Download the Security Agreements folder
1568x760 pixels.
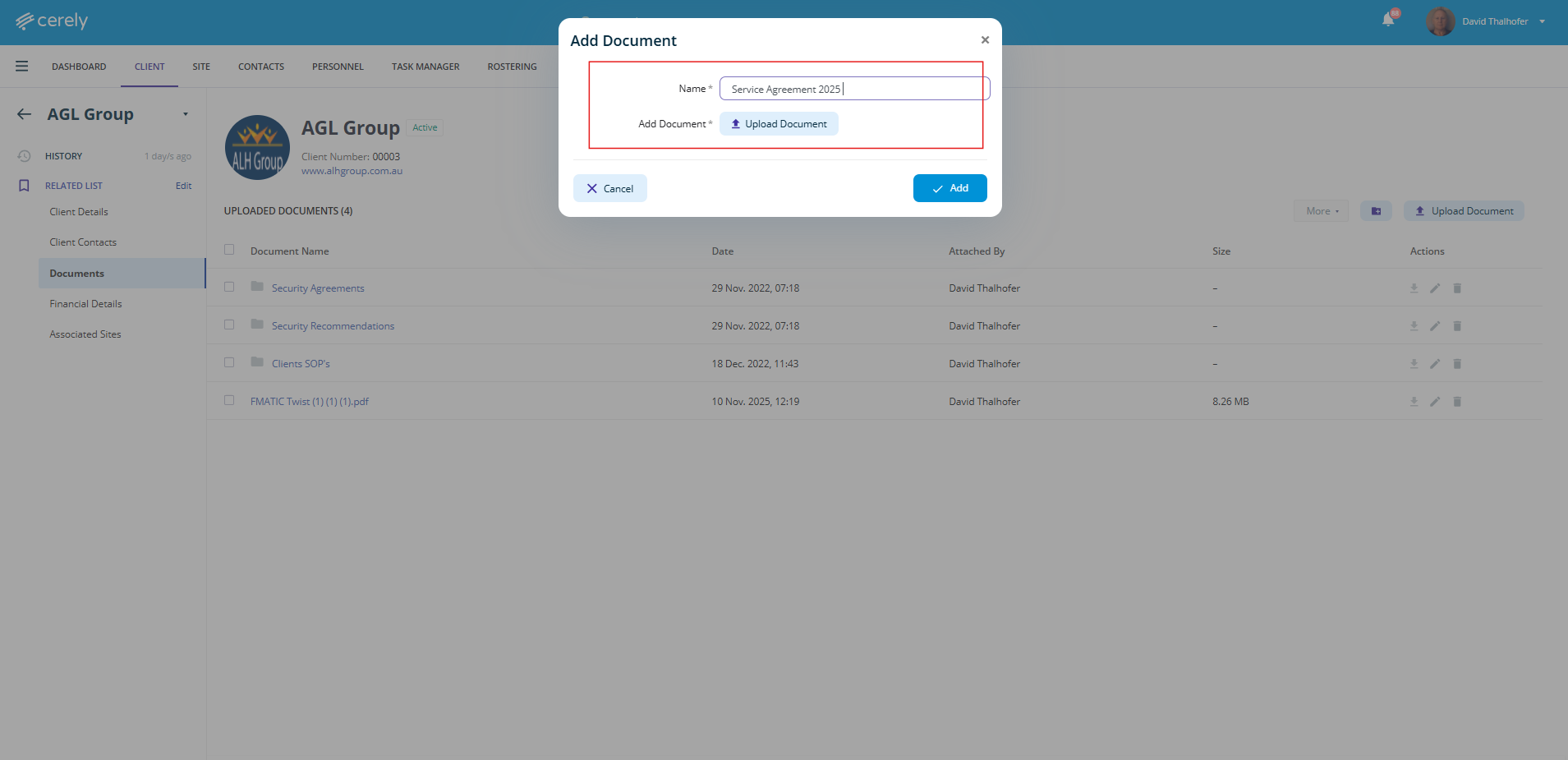click(1414, 288)
